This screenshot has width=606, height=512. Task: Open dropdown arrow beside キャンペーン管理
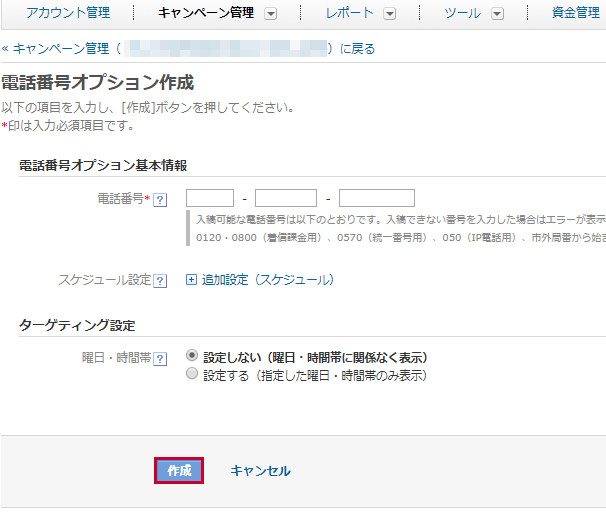tap(271, 14)
